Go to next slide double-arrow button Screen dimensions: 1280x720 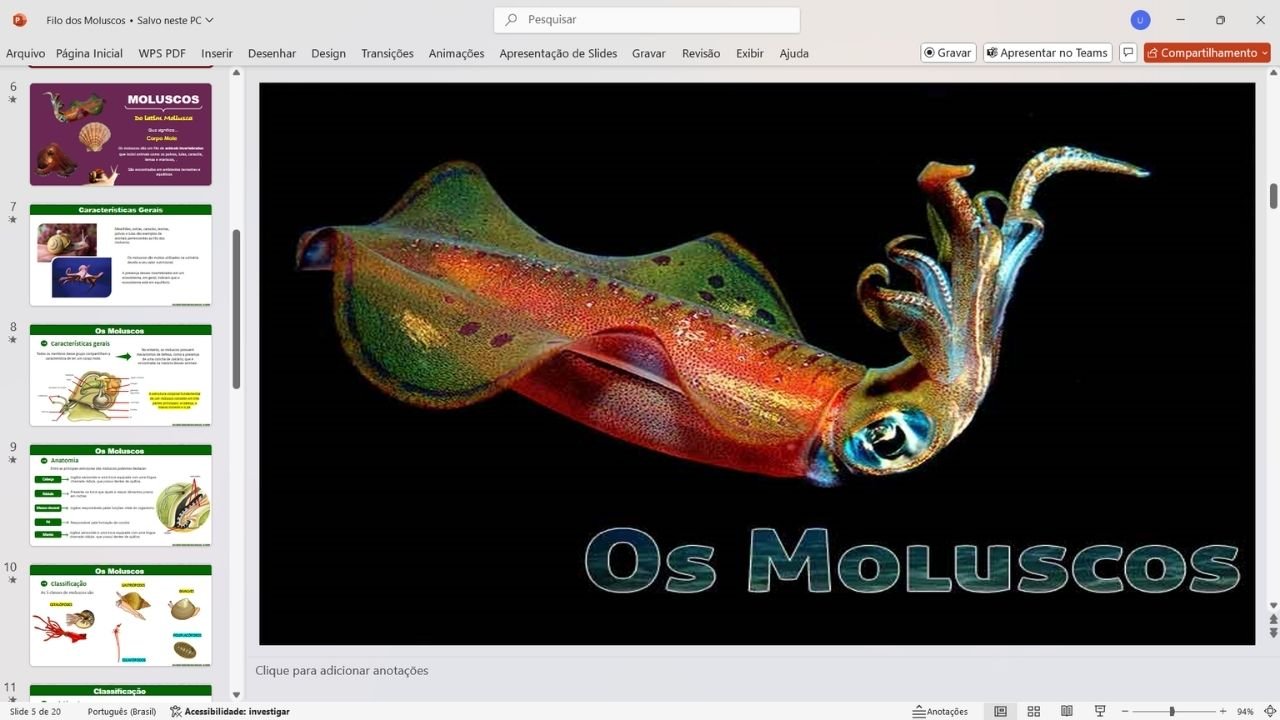tap(1274, 633)
